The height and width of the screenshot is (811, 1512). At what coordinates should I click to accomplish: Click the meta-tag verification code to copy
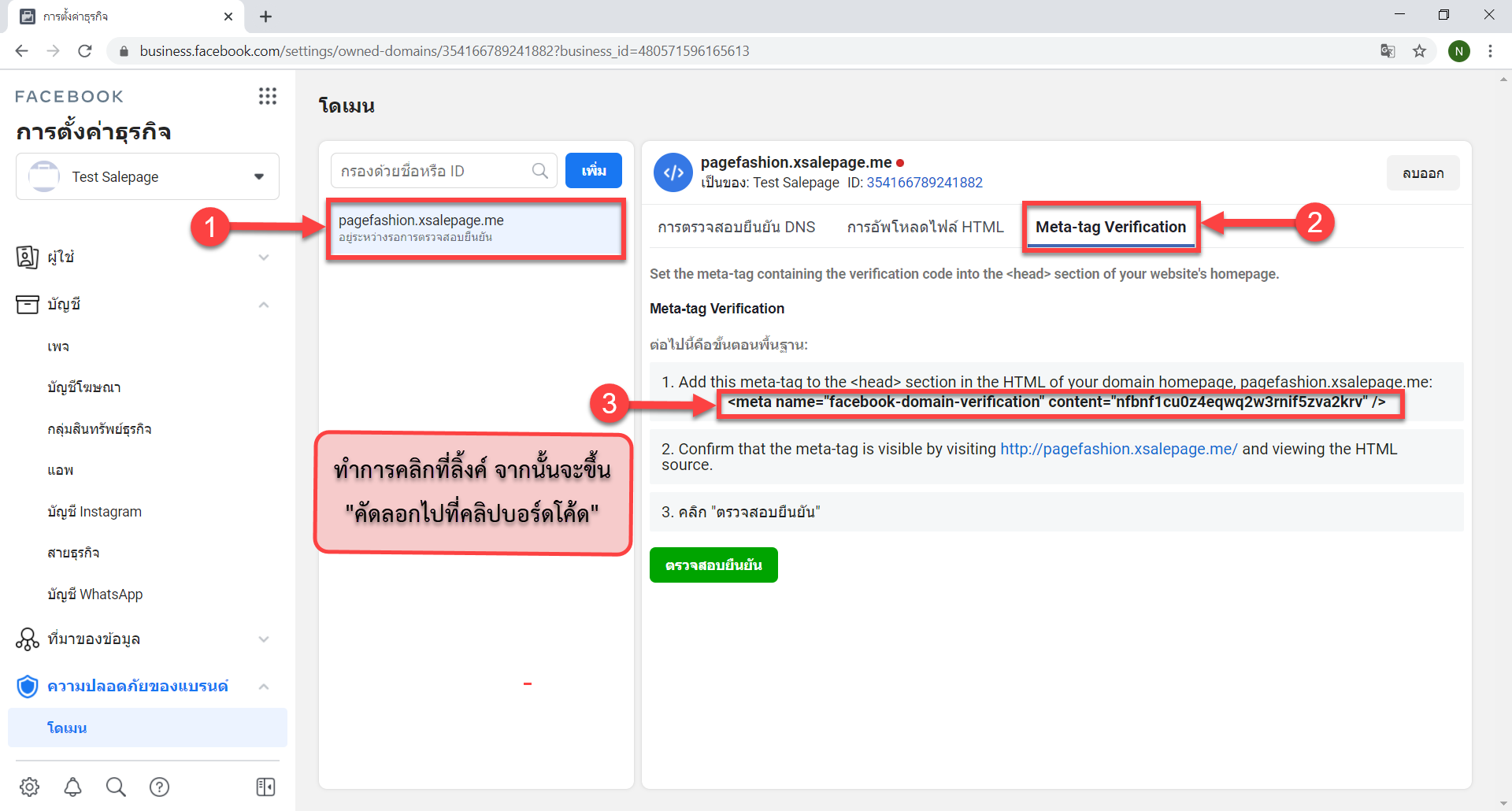(1057, 402)
